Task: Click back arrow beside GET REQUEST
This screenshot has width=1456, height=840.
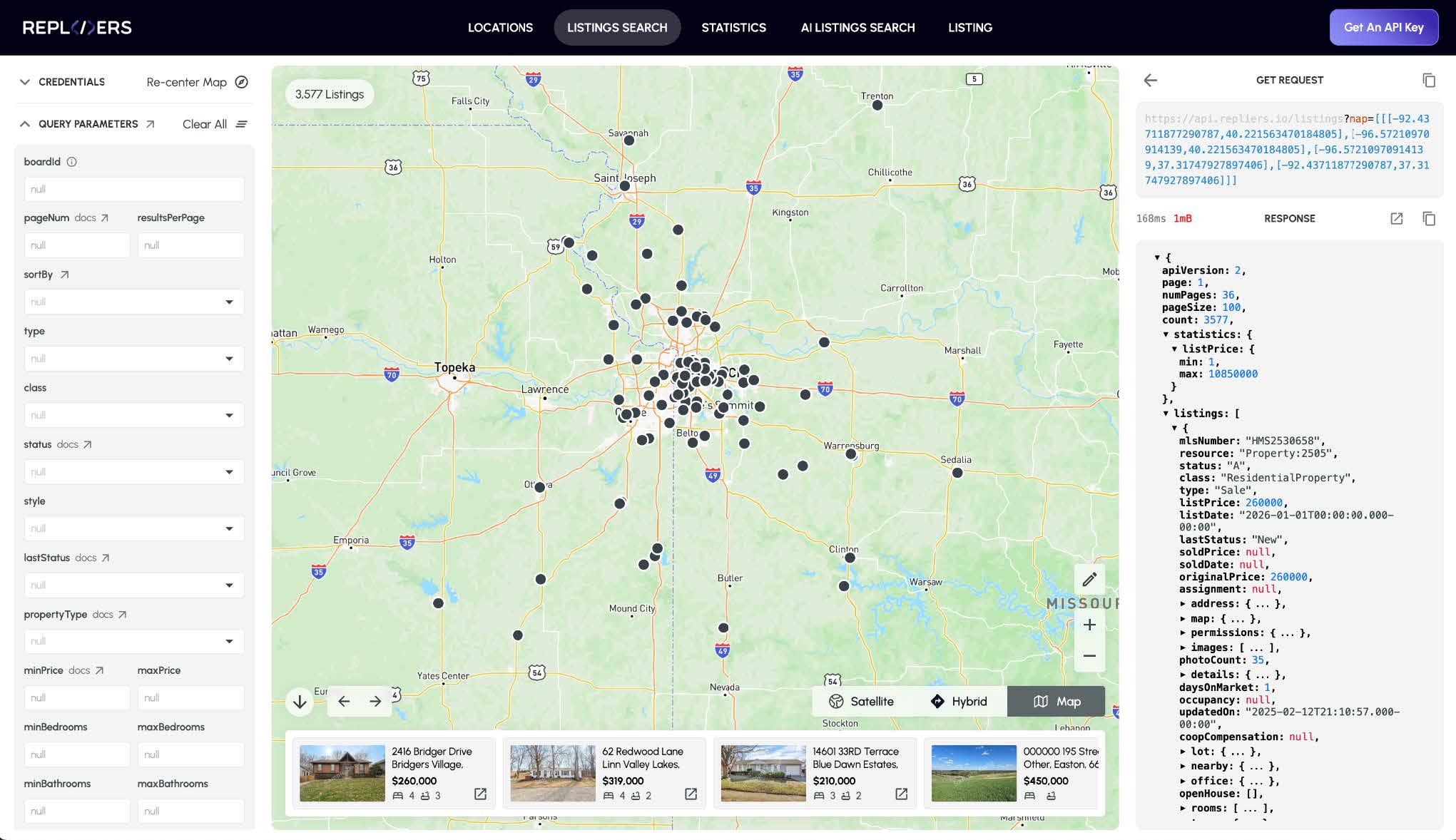Action: [1151, 81]
